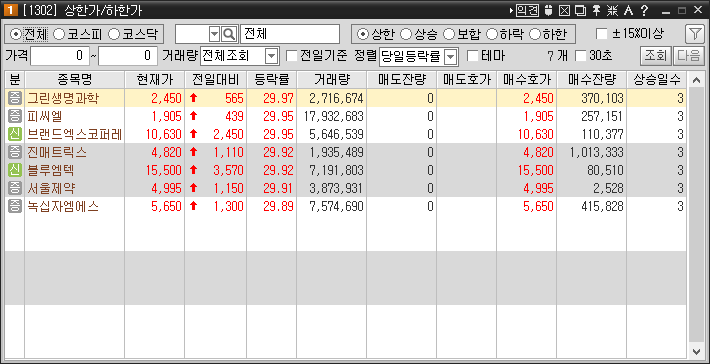The width and height of the screenshot is (710, 364).
Task: Click the 증 badge beside 피씨엘
Action: (x=15, y=116)
